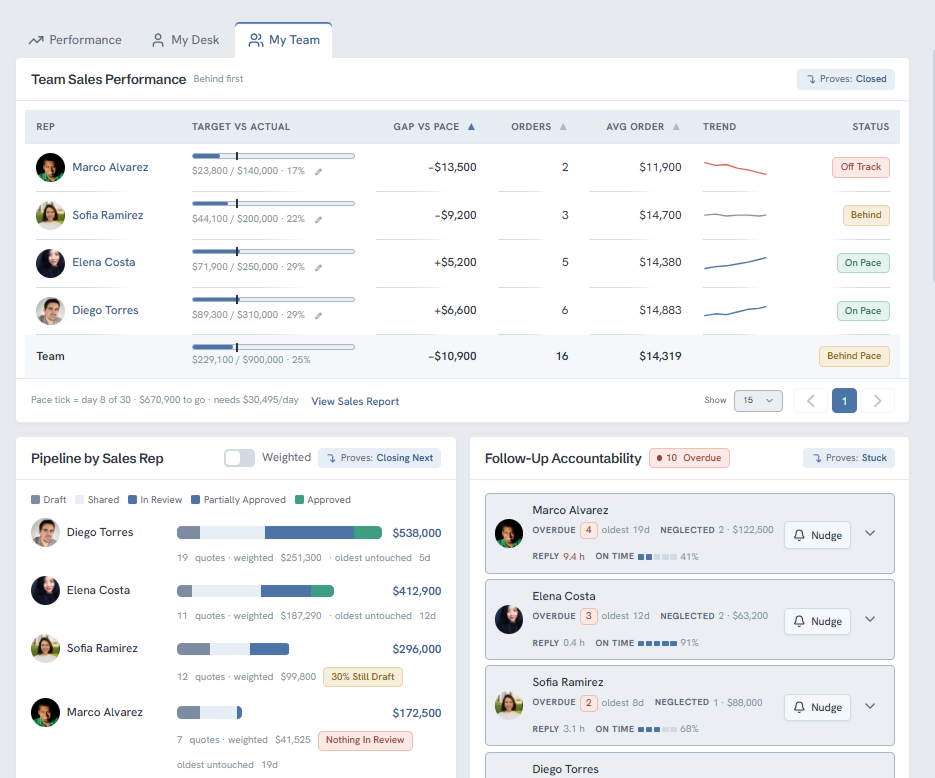Click the In Review legend swatch
The image size is (935, 778).
(x=132, y=500)
